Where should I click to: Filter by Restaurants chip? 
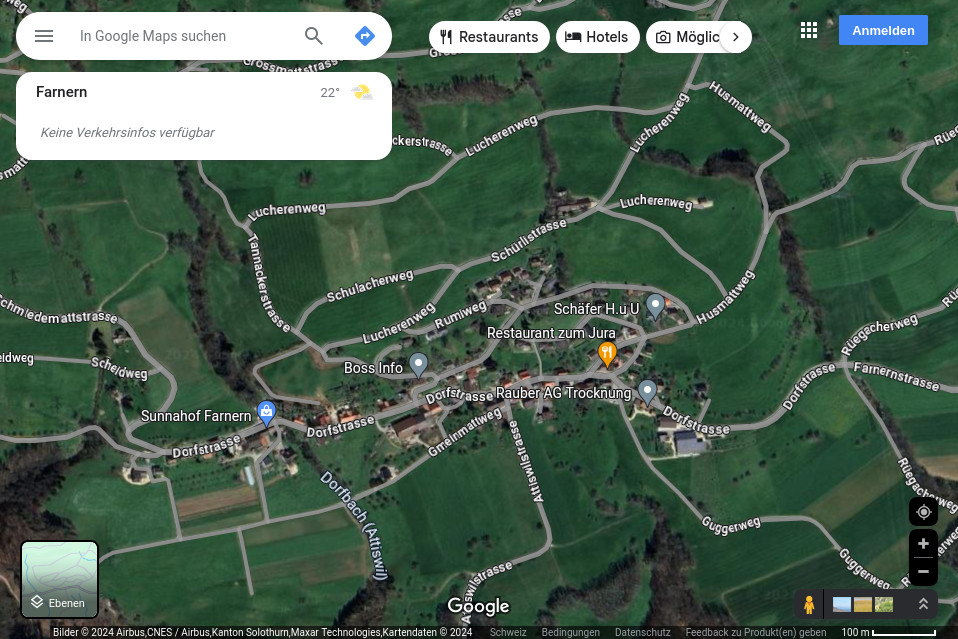click(489, 37)
